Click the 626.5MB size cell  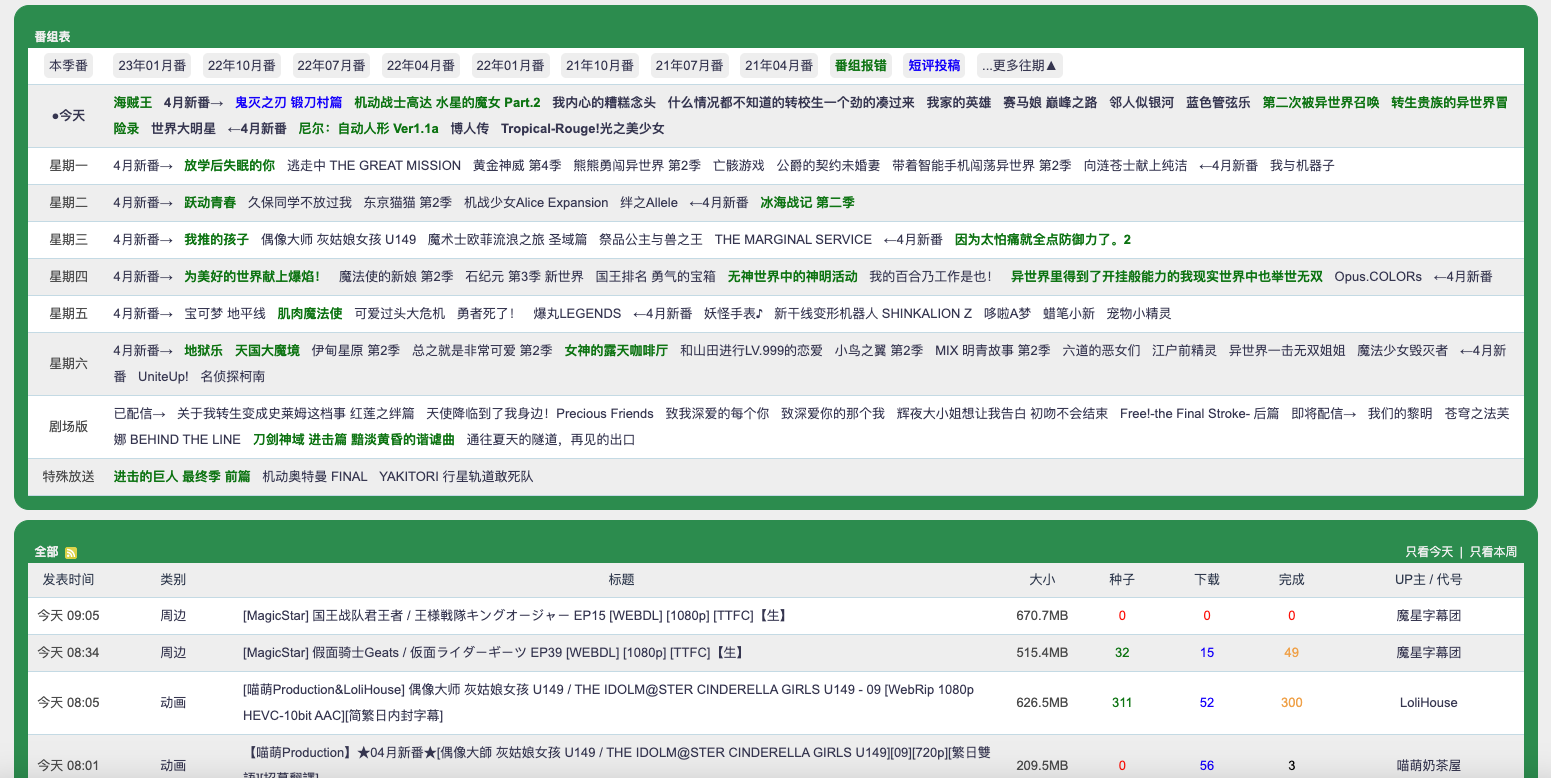[x=1042, y=703]
